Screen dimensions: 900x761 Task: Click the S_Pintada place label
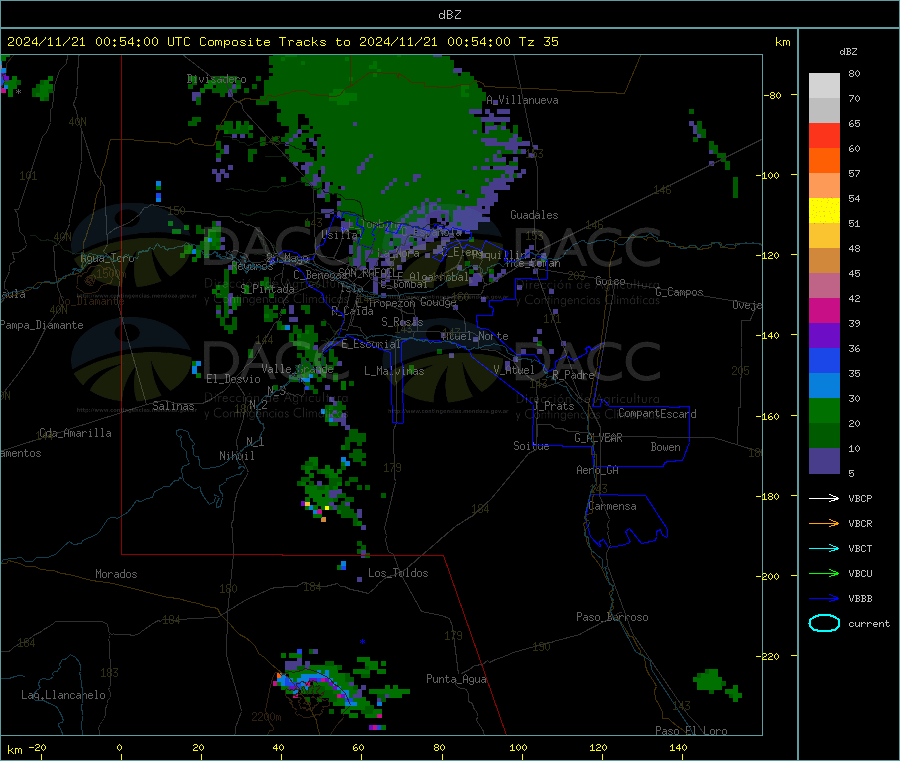[x=267, y=289]
